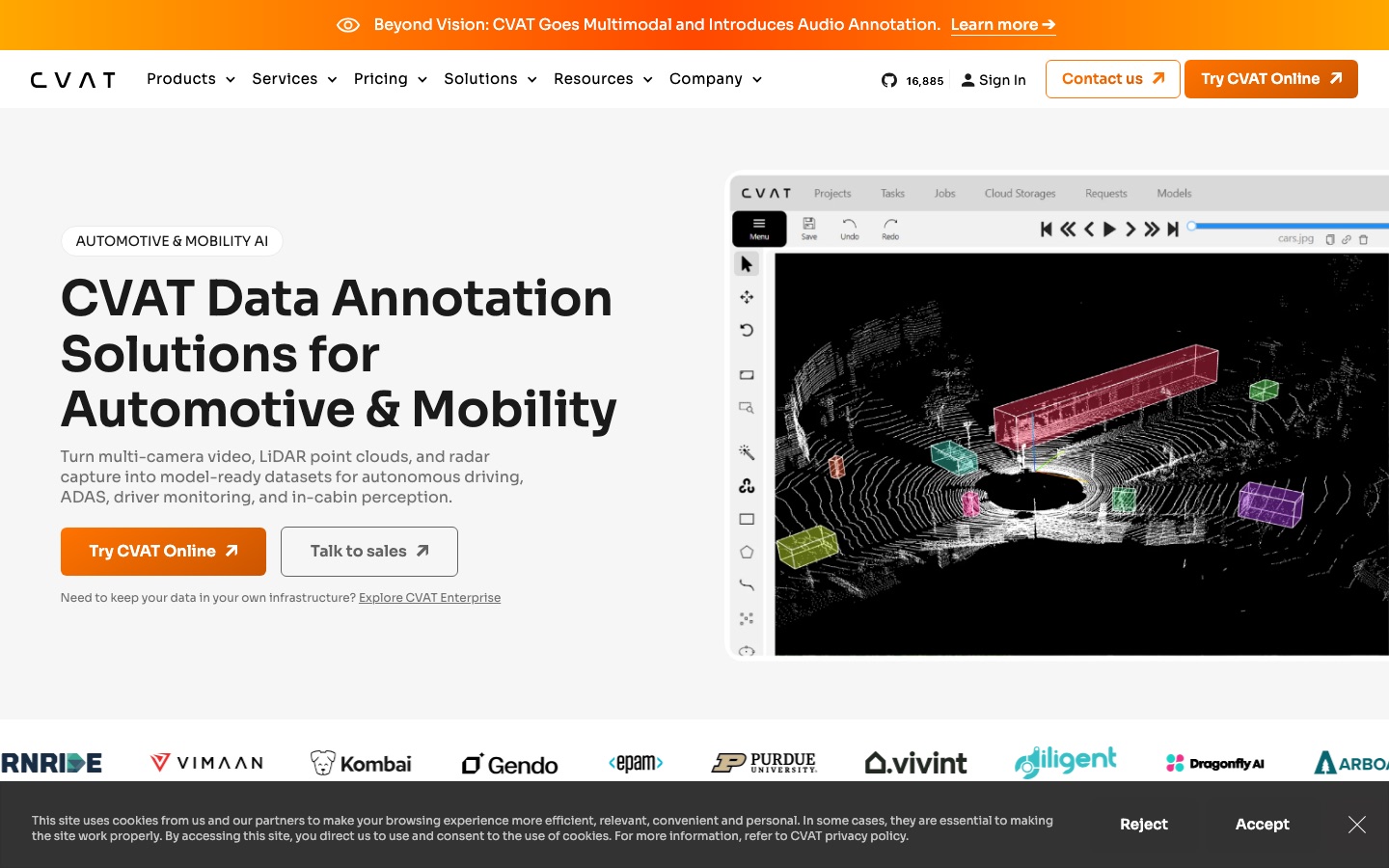
Task: Expand the Pricing dropdown menu
Action: (x=390, y=79)
